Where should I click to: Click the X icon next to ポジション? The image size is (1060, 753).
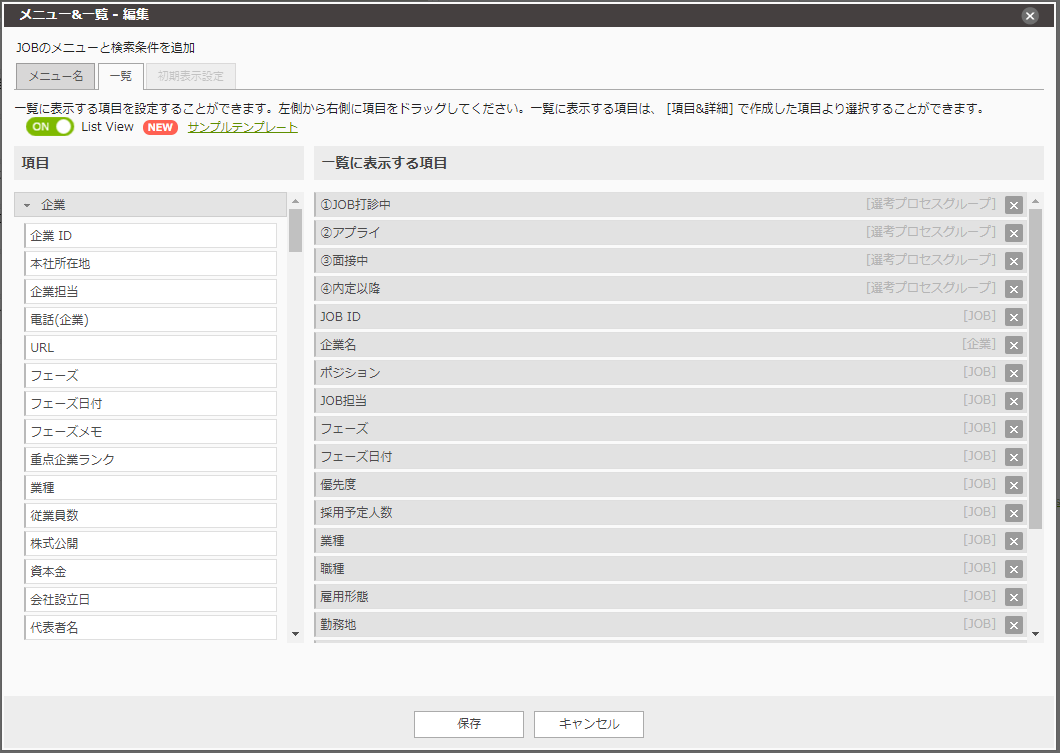(1013, 372)
